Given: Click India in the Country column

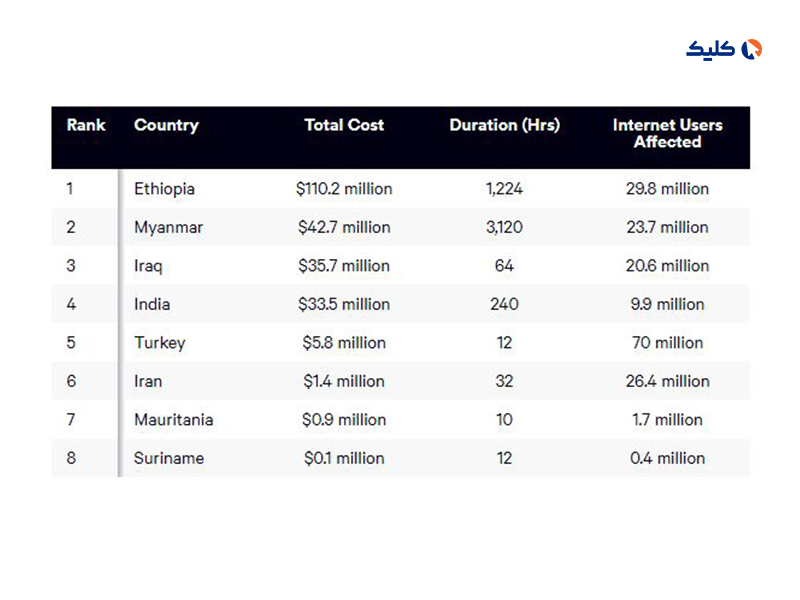Looking at the screenshot, I should tap(152, 304).
